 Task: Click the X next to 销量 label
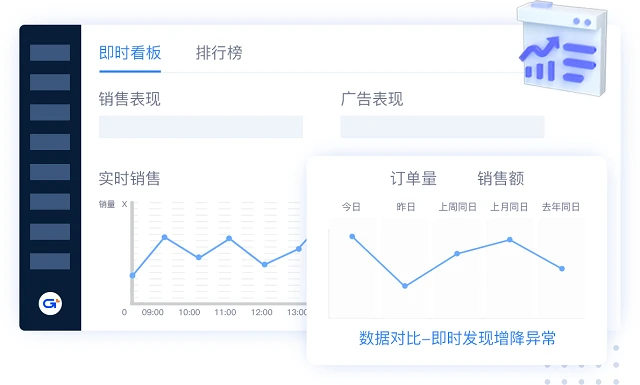point(124,204)
